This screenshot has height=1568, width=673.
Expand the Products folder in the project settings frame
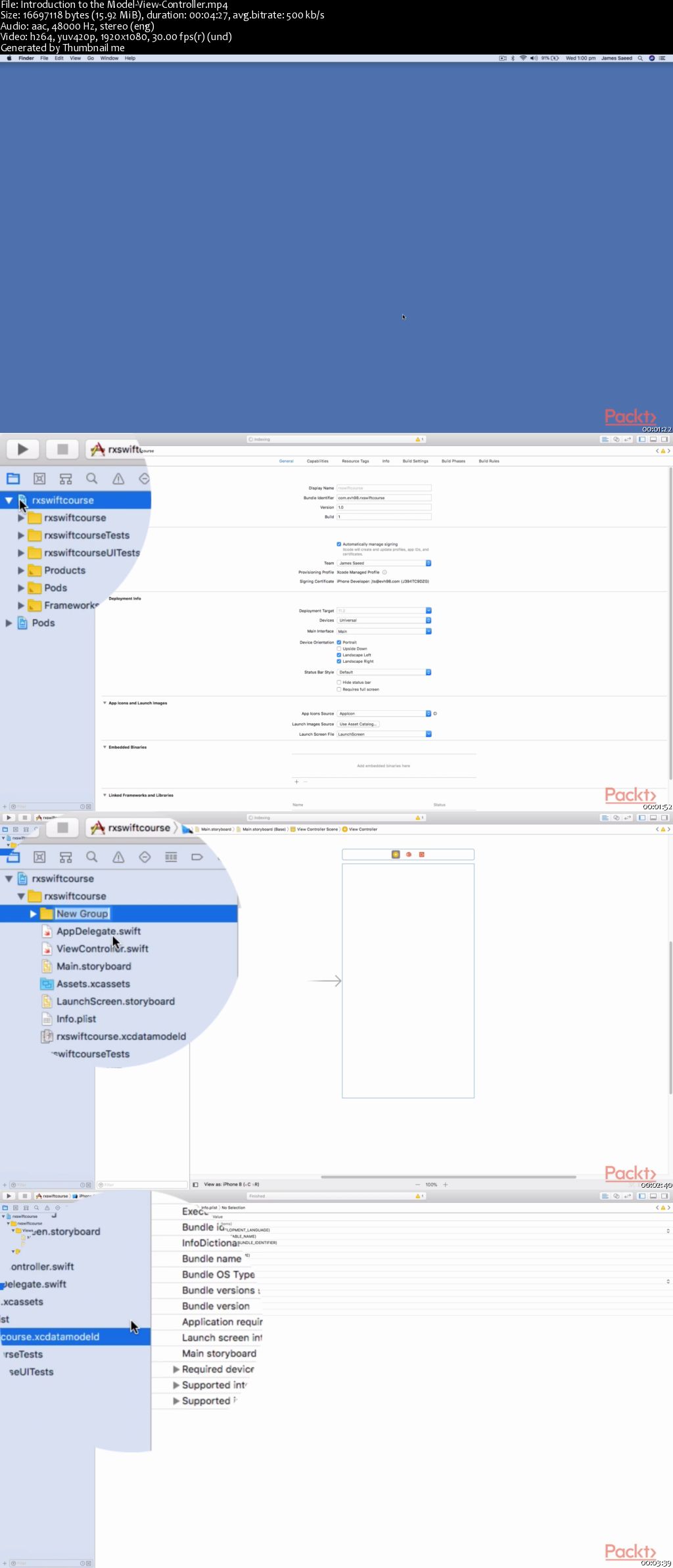pos(21,570)
